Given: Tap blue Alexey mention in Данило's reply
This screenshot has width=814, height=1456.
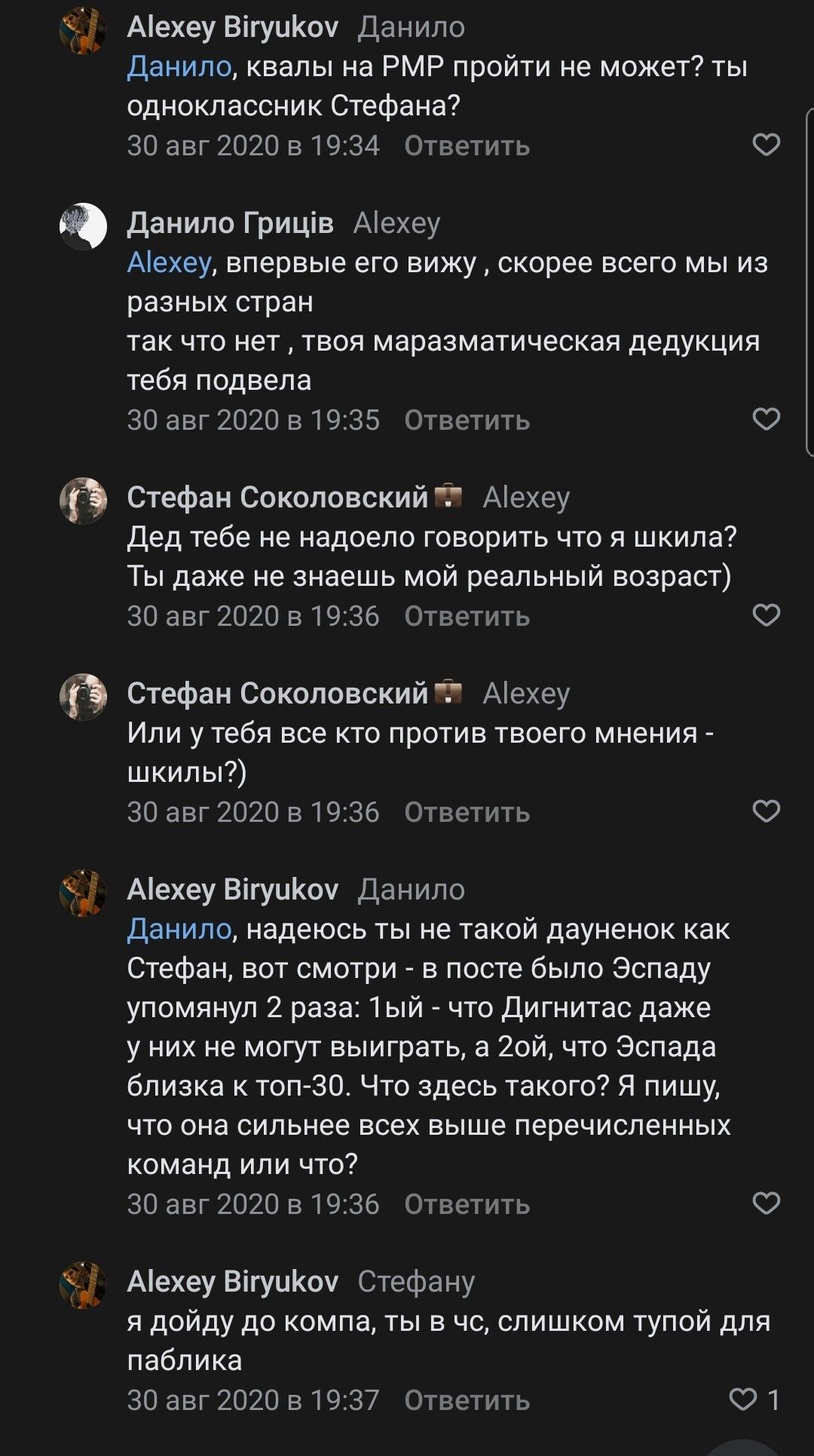Looking at the screenshot, I should [x=169, y=263].
